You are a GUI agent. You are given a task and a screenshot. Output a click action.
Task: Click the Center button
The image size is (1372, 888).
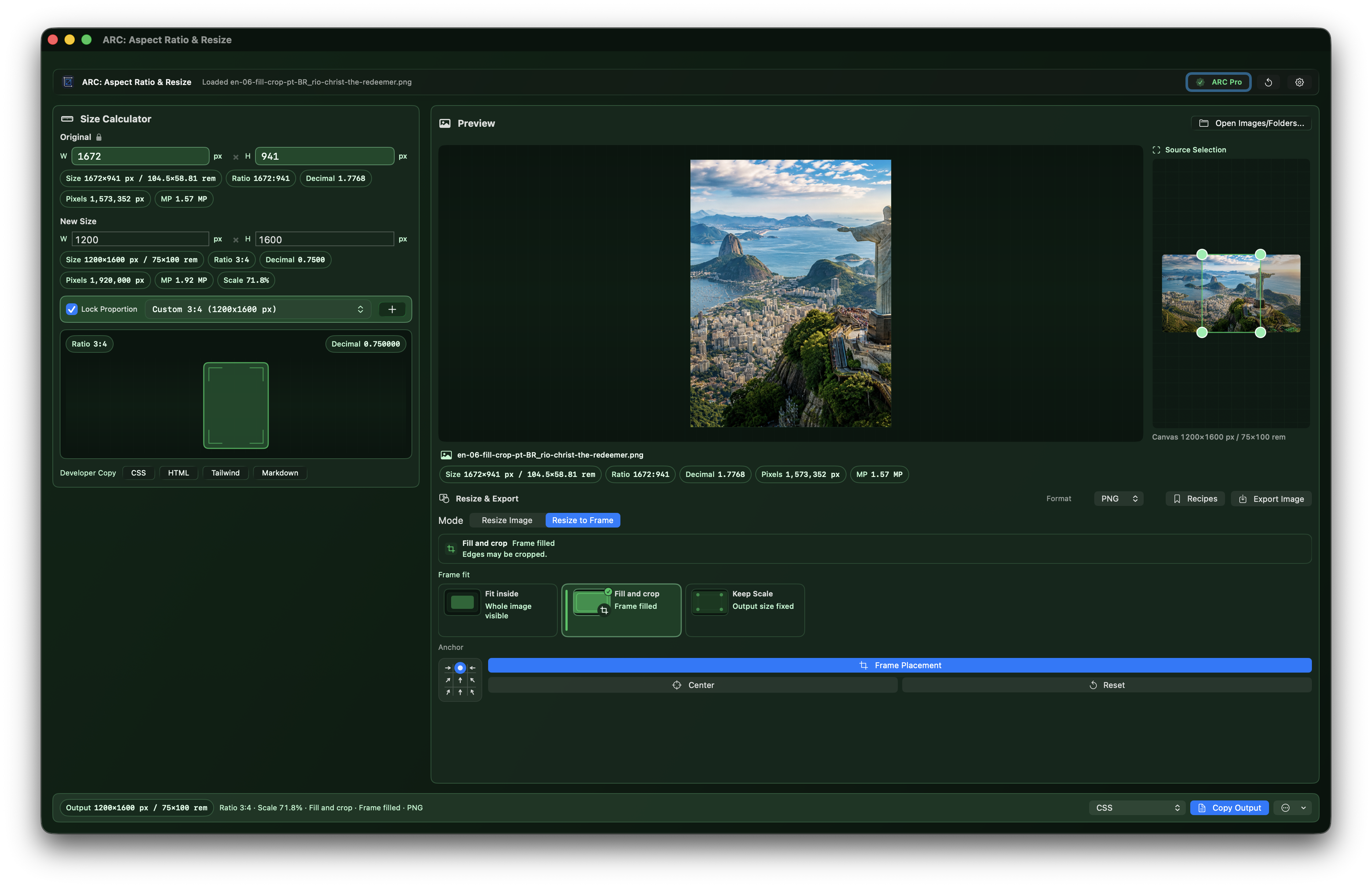pyautogui.click(x=692, y=685)
